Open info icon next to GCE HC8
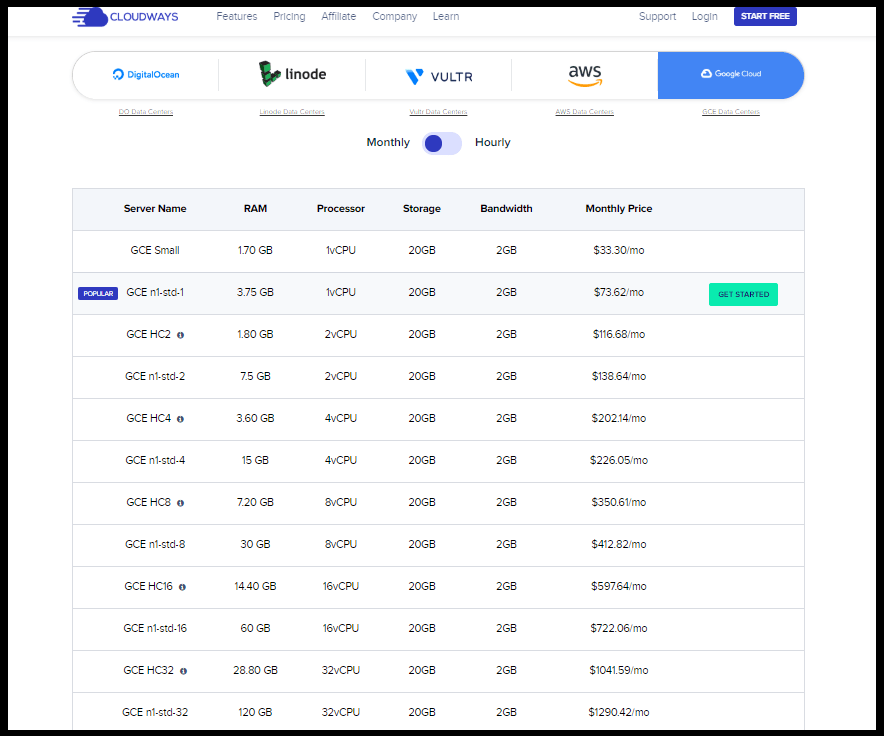This screenshot has height=736, width=884. [180, 503]
